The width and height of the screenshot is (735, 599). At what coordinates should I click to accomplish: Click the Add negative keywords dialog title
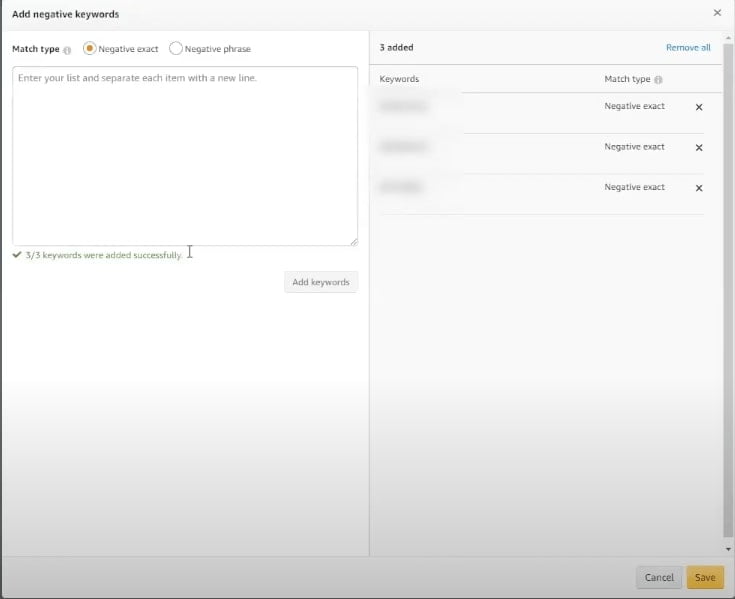66,14
